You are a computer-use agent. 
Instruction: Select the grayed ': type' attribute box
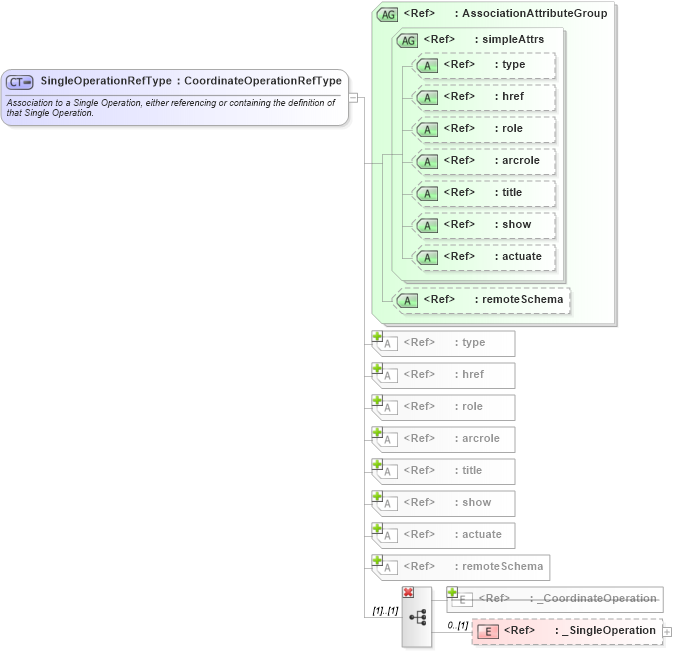tap(443, 343)
